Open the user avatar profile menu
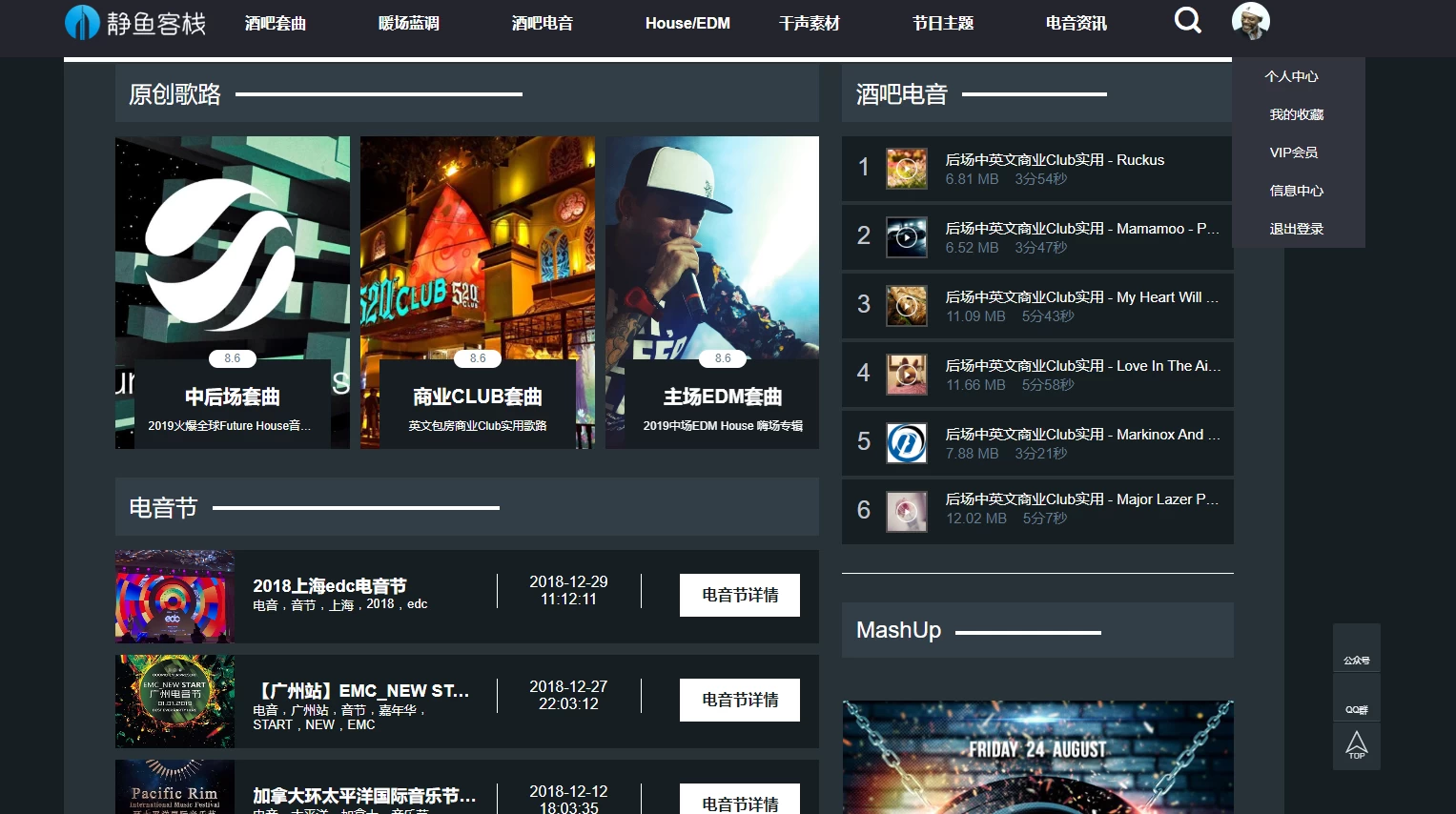 [x=1250, y=21]
